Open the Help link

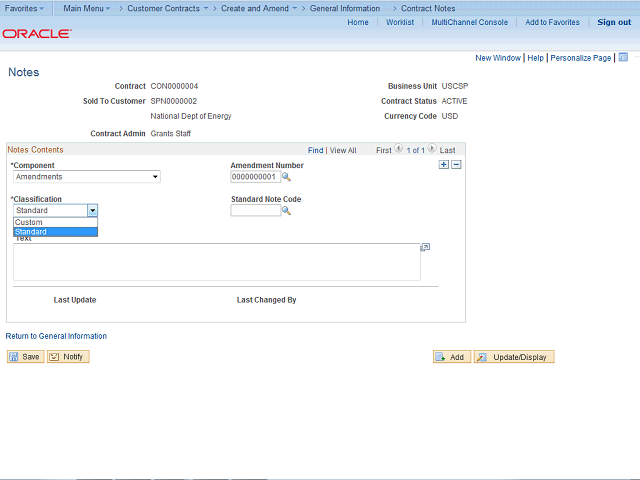536,58
